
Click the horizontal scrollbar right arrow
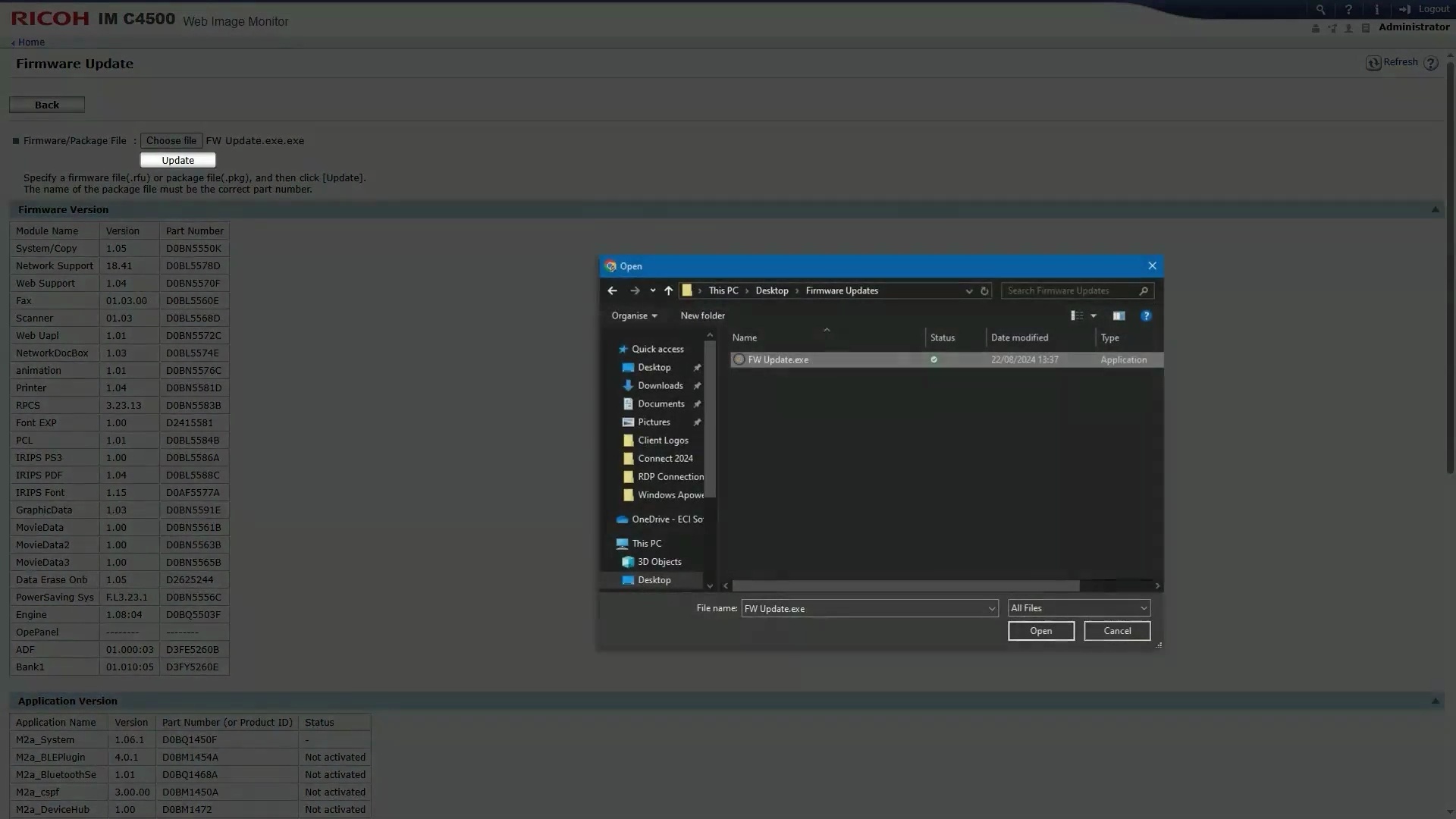coord(1157,585)
